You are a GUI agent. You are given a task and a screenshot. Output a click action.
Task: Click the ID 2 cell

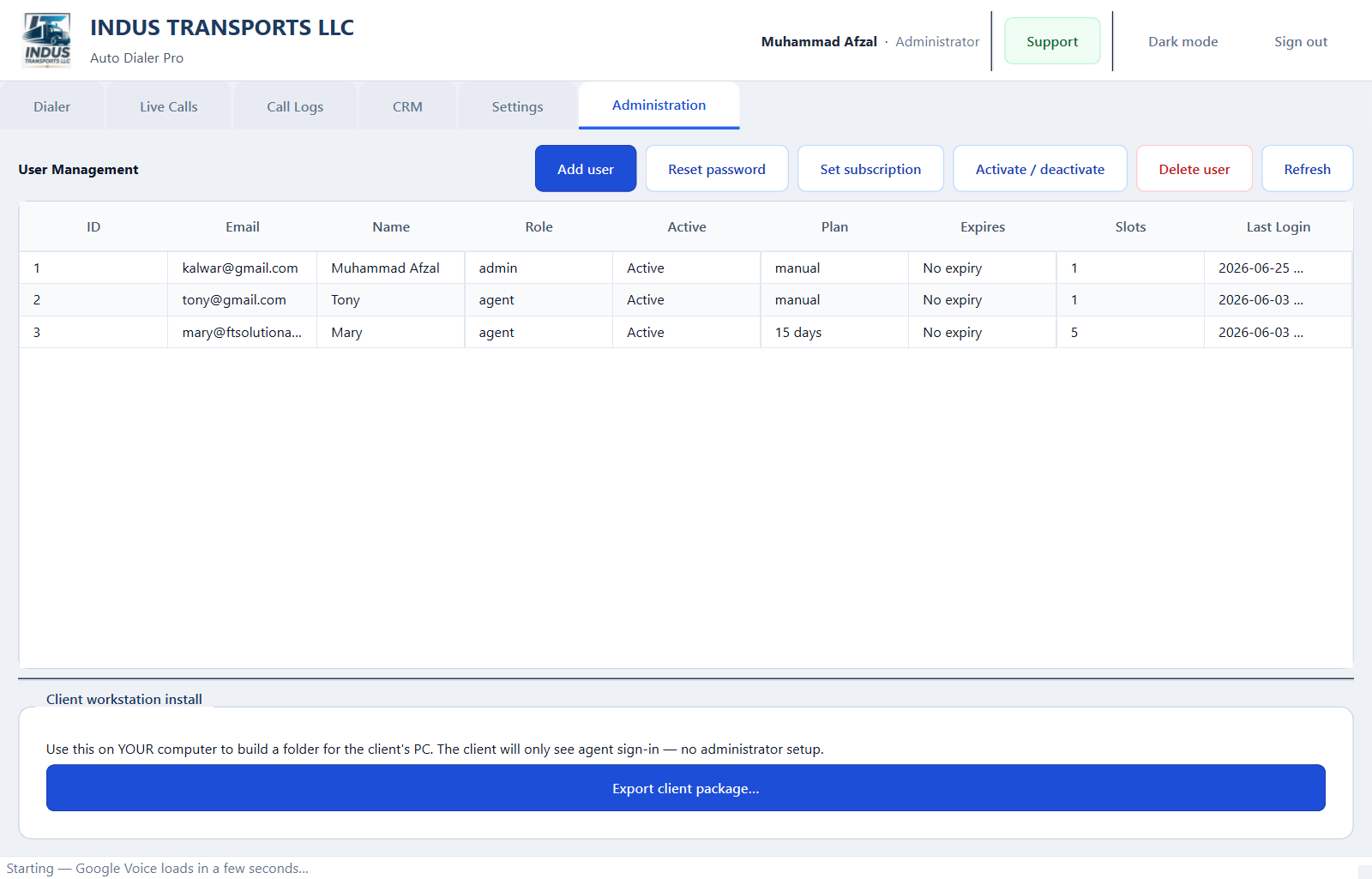93,299
